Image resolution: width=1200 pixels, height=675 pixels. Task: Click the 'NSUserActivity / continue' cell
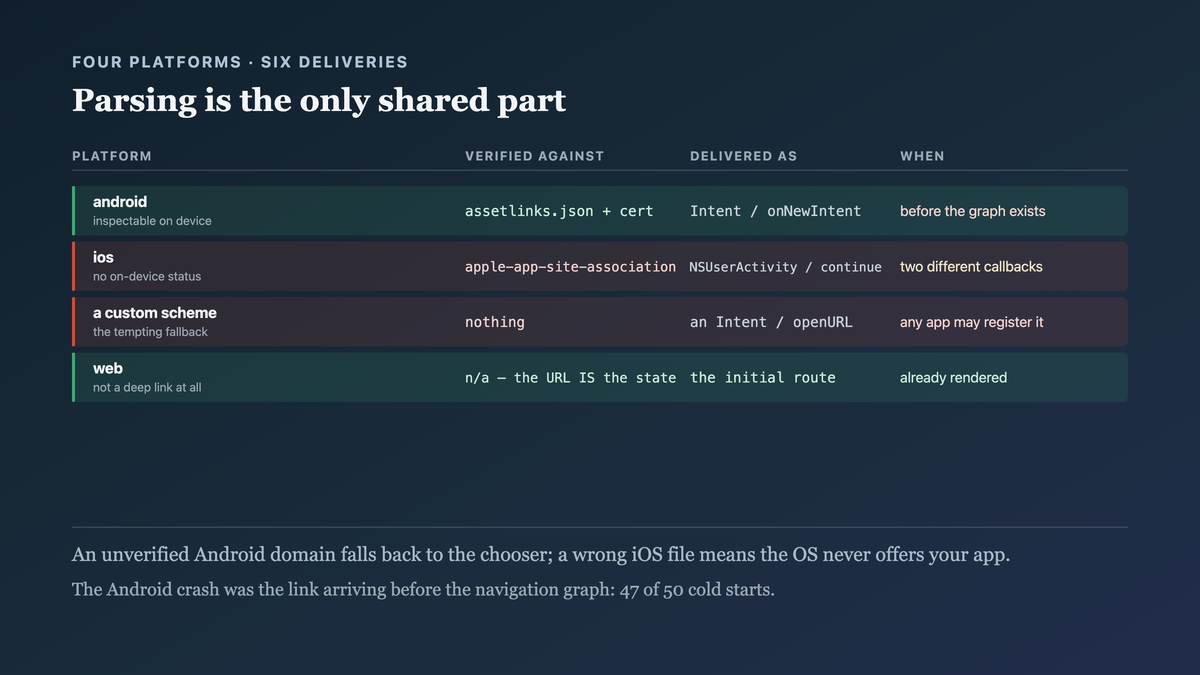(786, 267)
